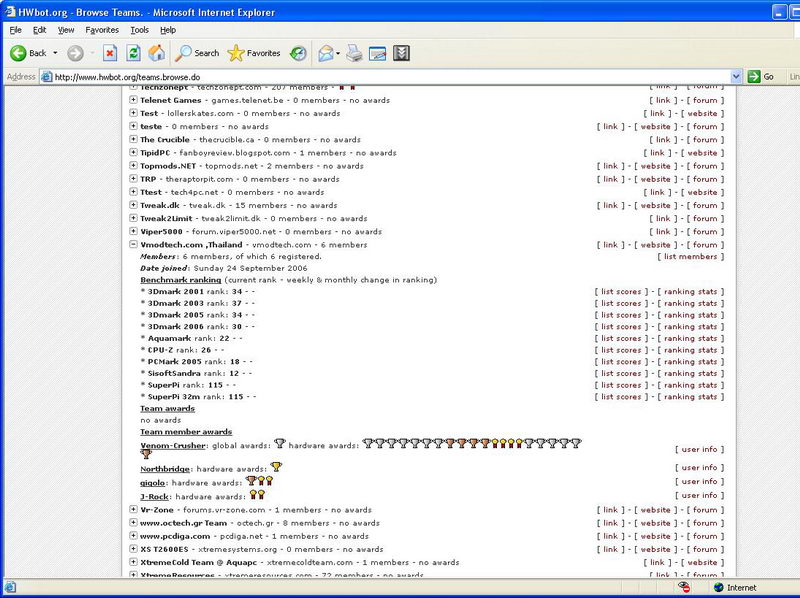Click Northbridge's hardware award trophy

pyautogui.click(x=276, y=466)
